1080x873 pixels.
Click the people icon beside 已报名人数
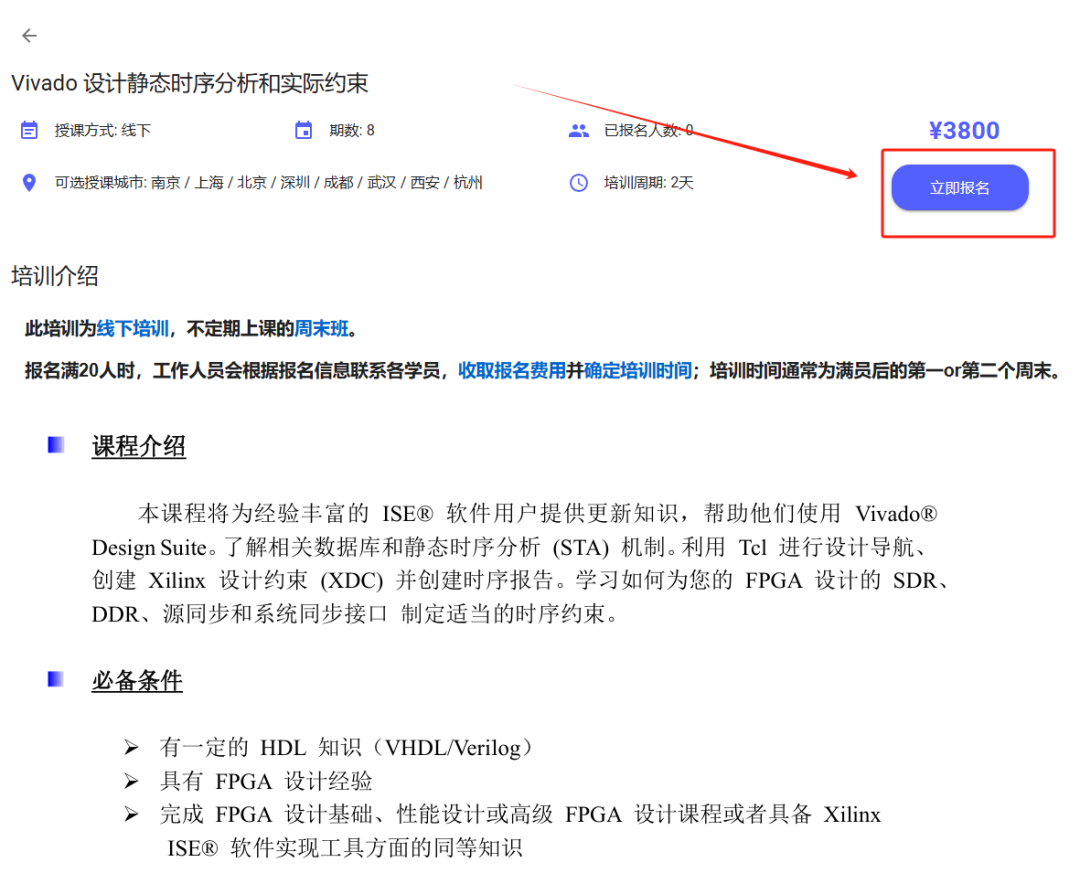click(579, 130)
